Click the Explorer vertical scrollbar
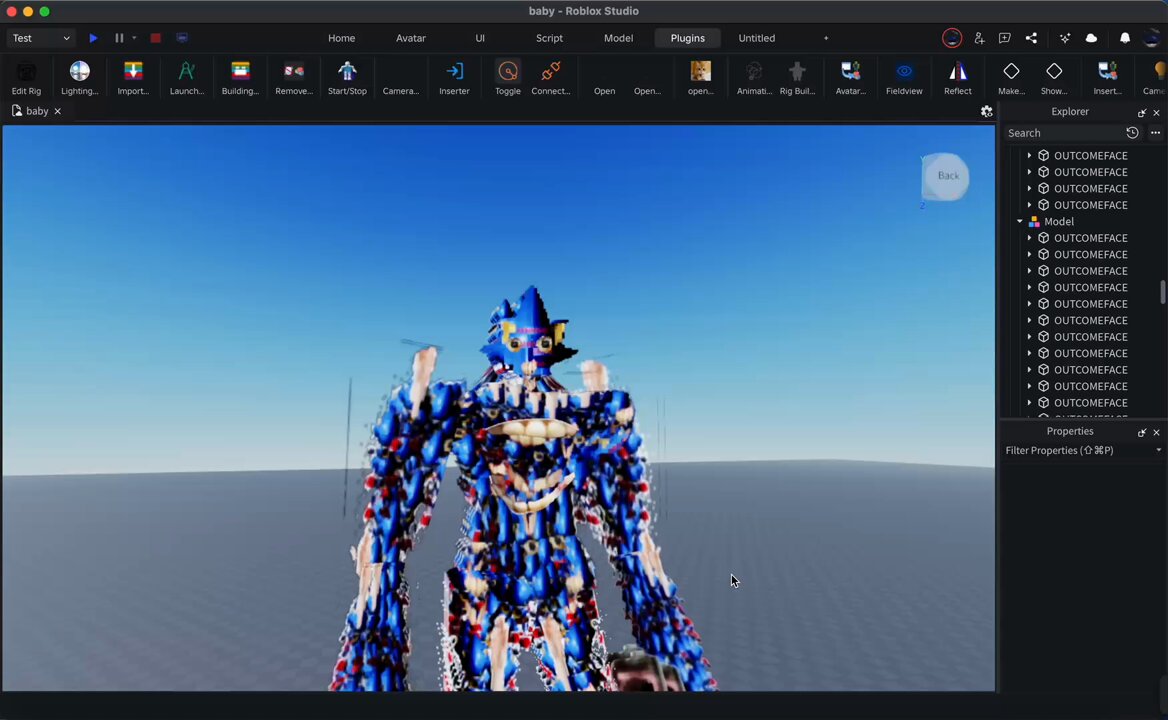1168x720 pixels. (1162, 292)
